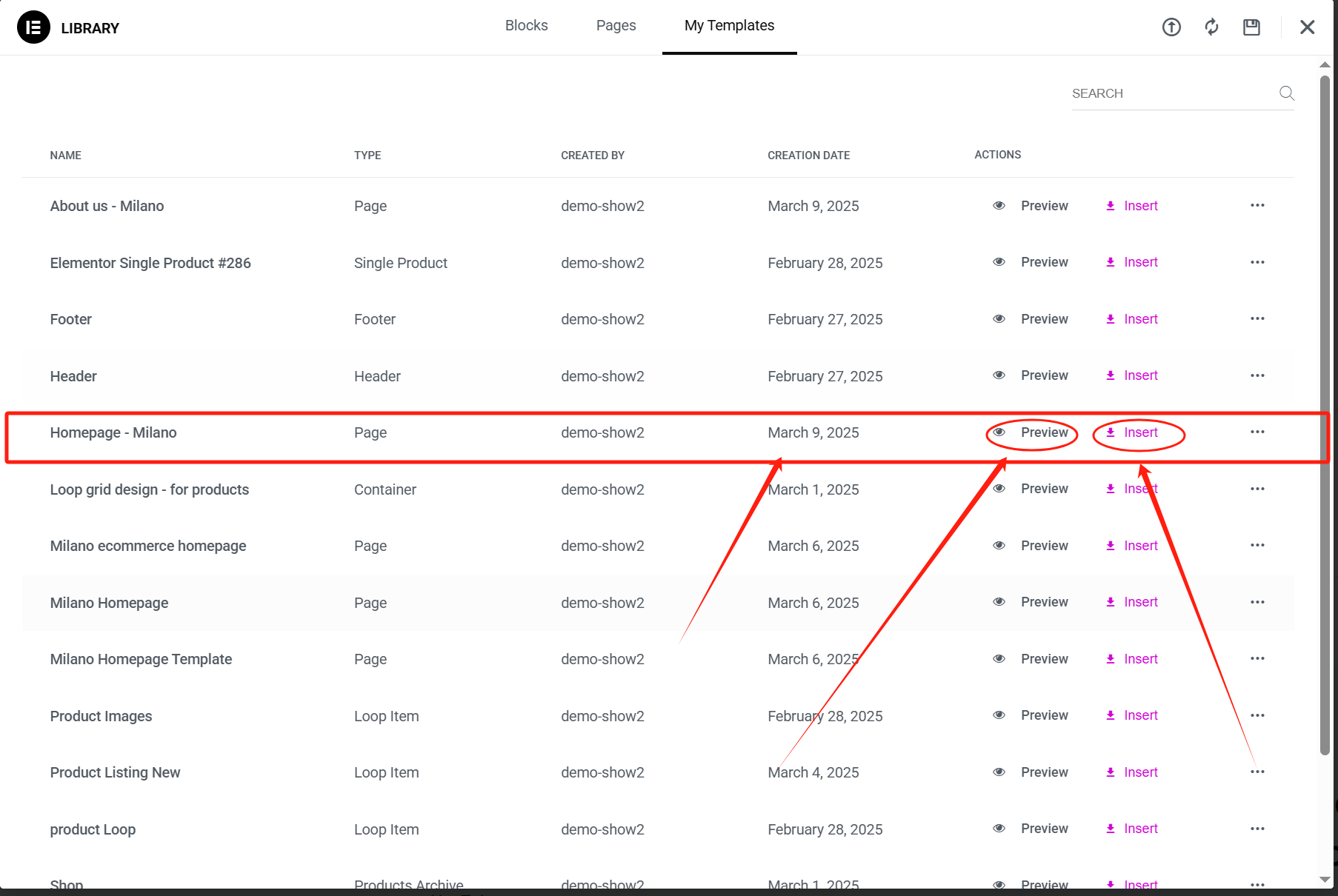Screen dimensions: 1338x896
Task: Preview the product Loop template
Action: point(1043,829)
